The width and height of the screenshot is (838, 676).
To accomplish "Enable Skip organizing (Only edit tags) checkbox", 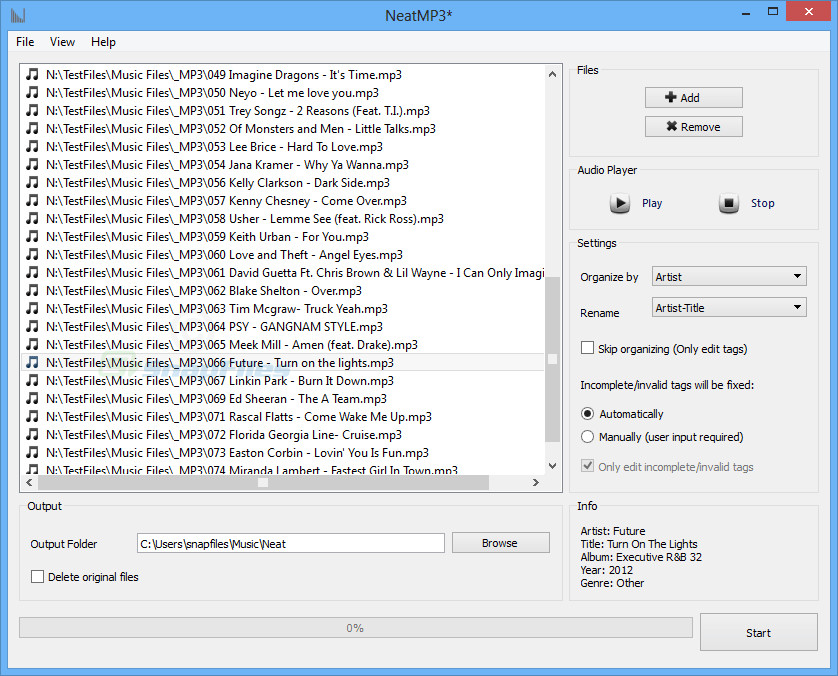I will 587,348.
